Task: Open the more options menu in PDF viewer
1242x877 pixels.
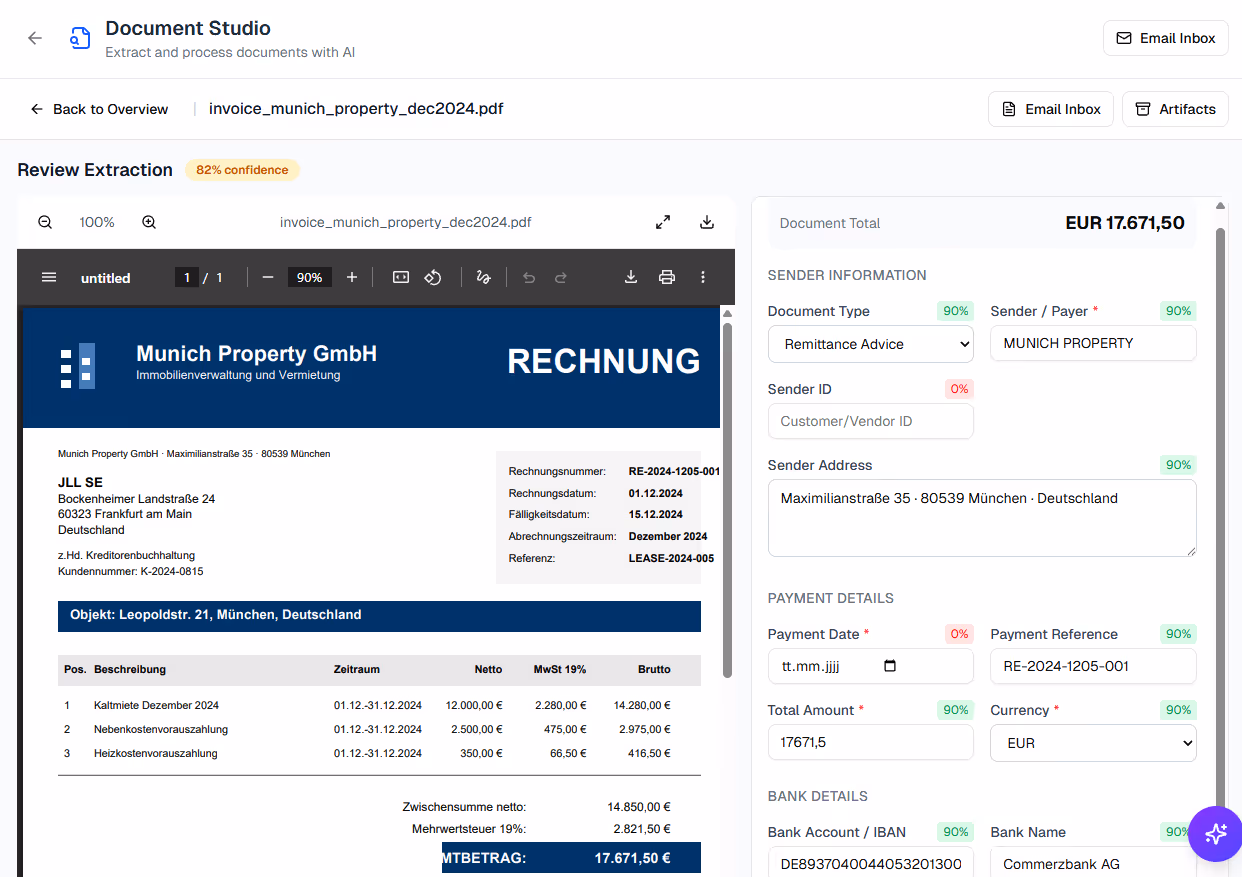Action: pyautogui.click(x=703, y=277)
